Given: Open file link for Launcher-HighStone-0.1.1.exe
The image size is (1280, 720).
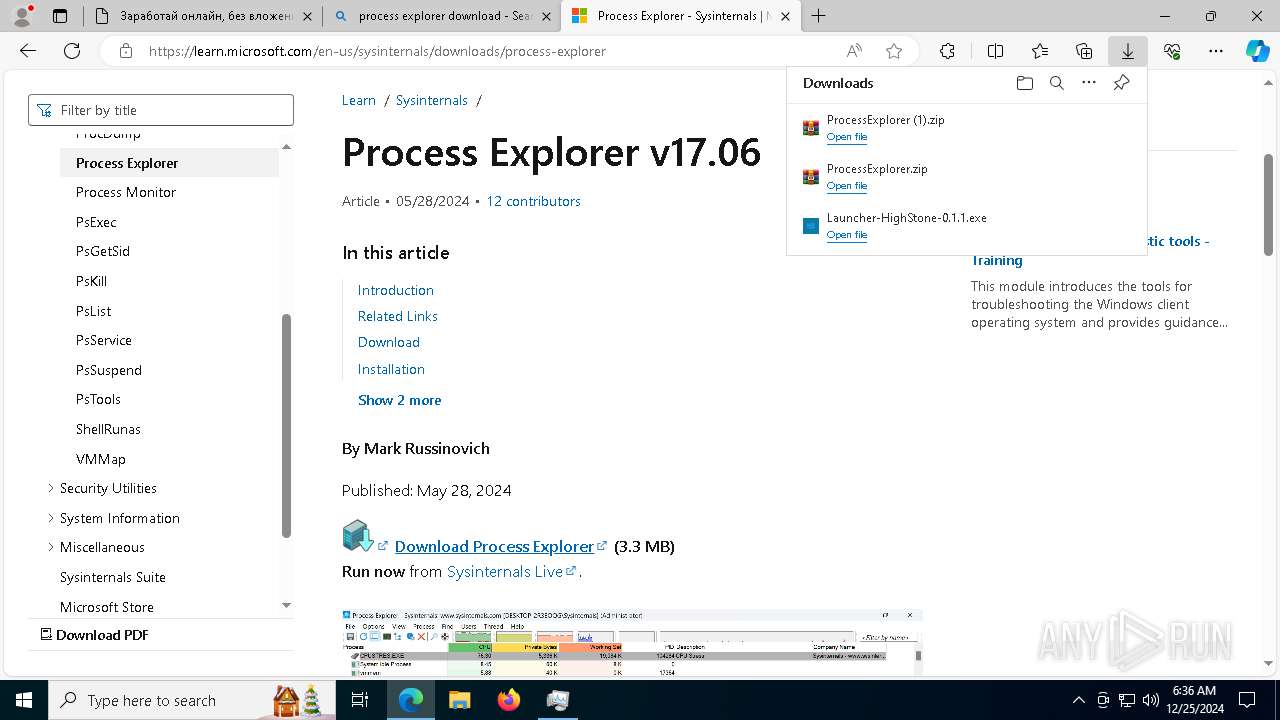Looking at the screenshot, I should 847,235.
